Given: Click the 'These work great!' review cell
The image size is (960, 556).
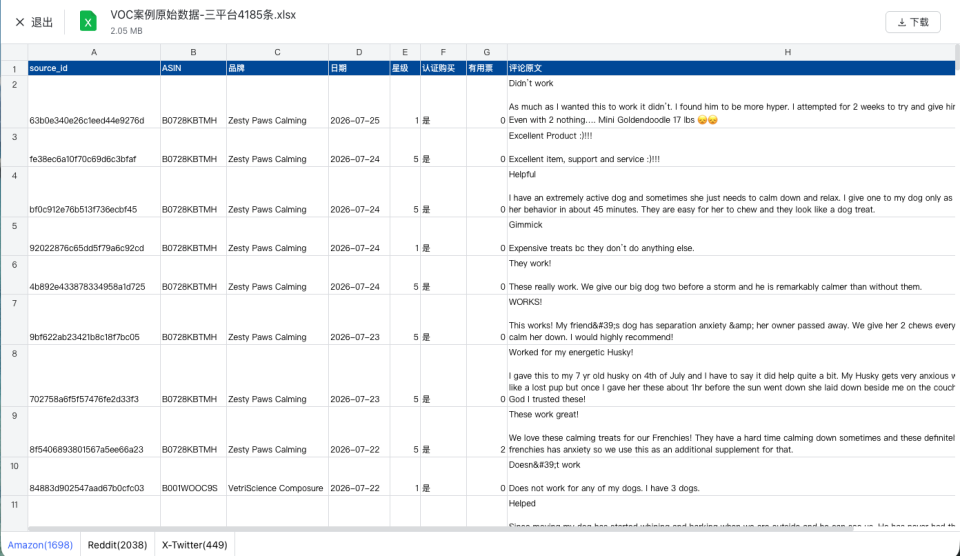Looking at the screenshot, I should pos(731,432).
